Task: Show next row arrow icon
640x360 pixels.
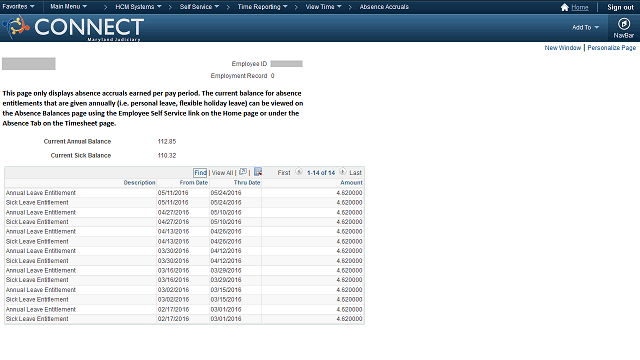Action: coord(342,172)
